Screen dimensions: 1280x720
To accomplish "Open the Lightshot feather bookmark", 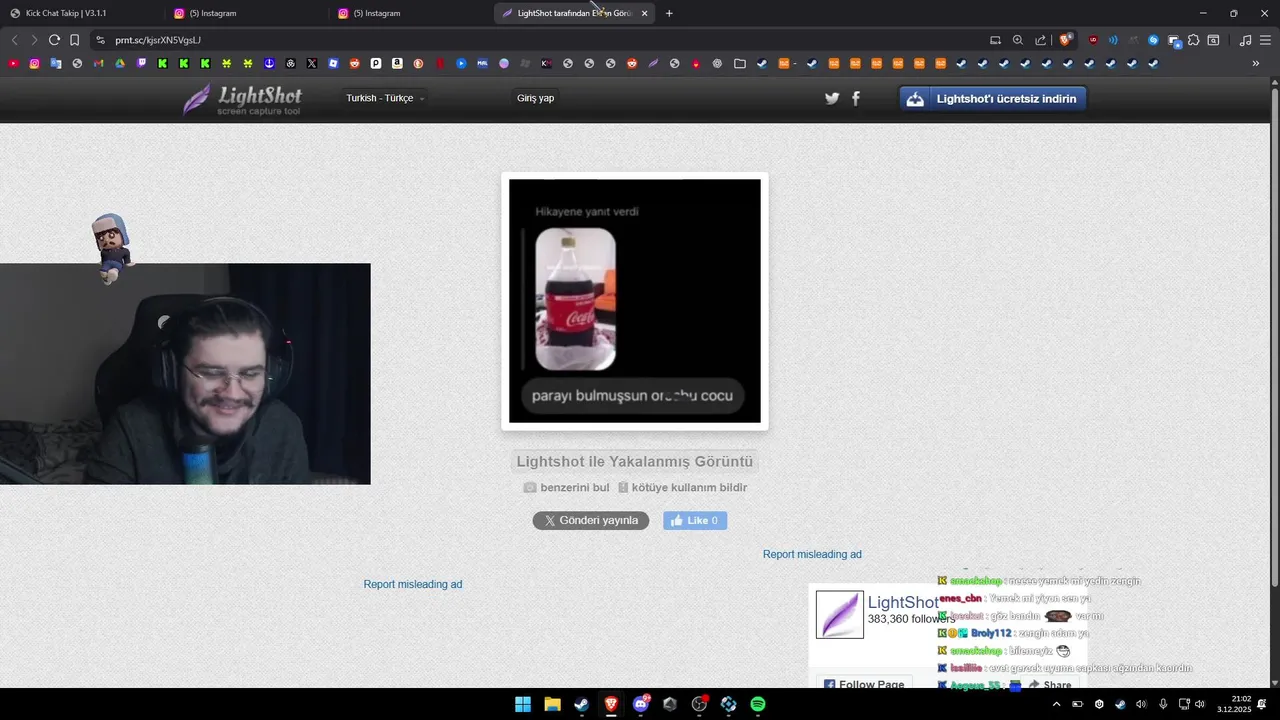I will pos(653,63).
